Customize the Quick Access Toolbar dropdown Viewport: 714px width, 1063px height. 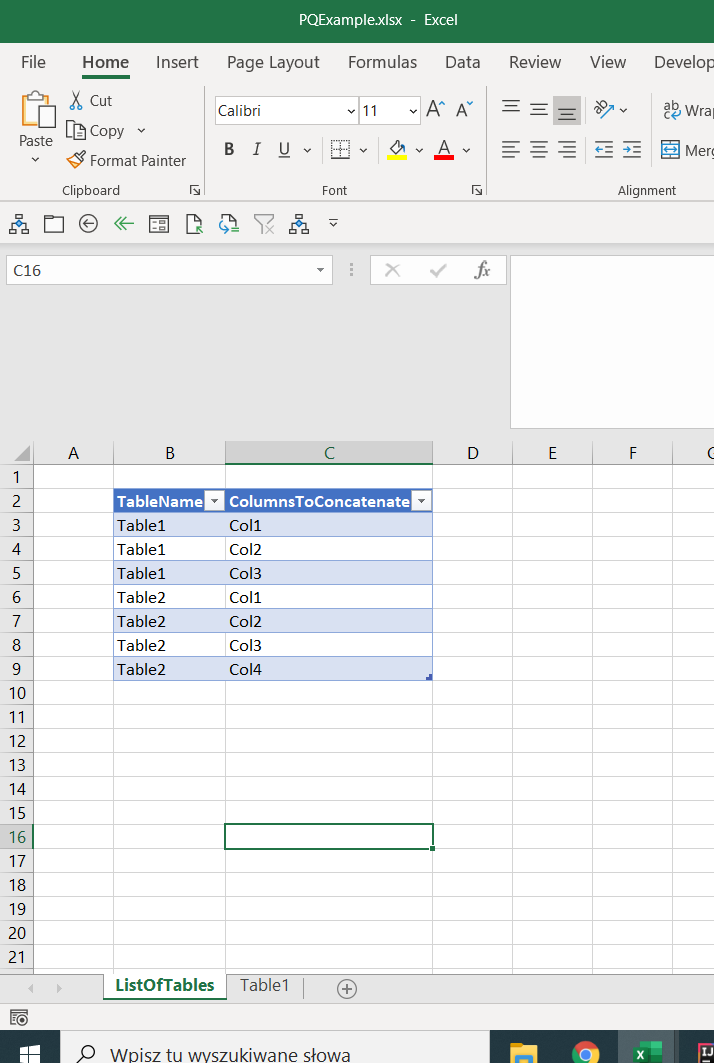(x=333, y=222)
